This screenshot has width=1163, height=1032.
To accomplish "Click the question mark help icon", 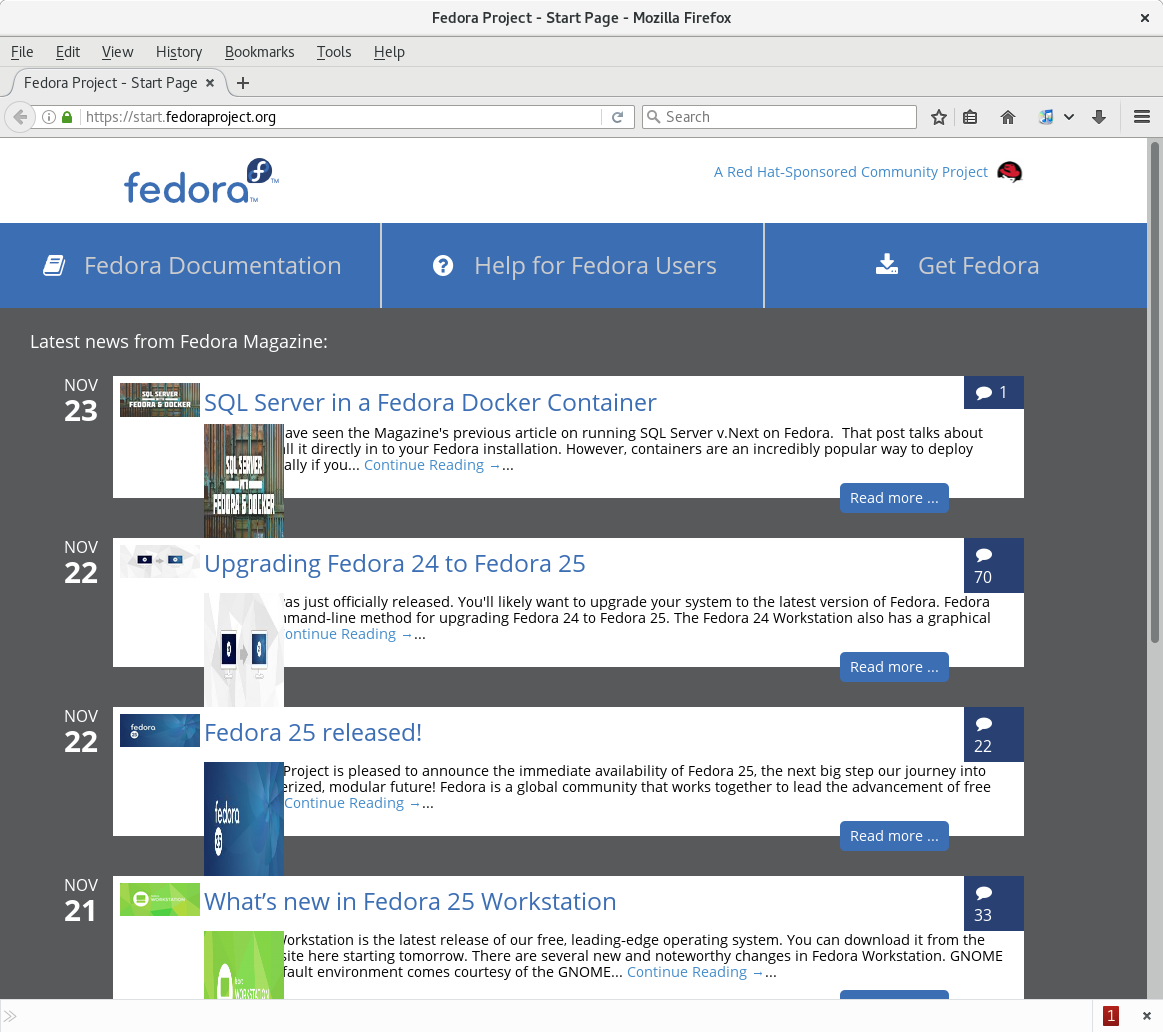I will [443, 266].
